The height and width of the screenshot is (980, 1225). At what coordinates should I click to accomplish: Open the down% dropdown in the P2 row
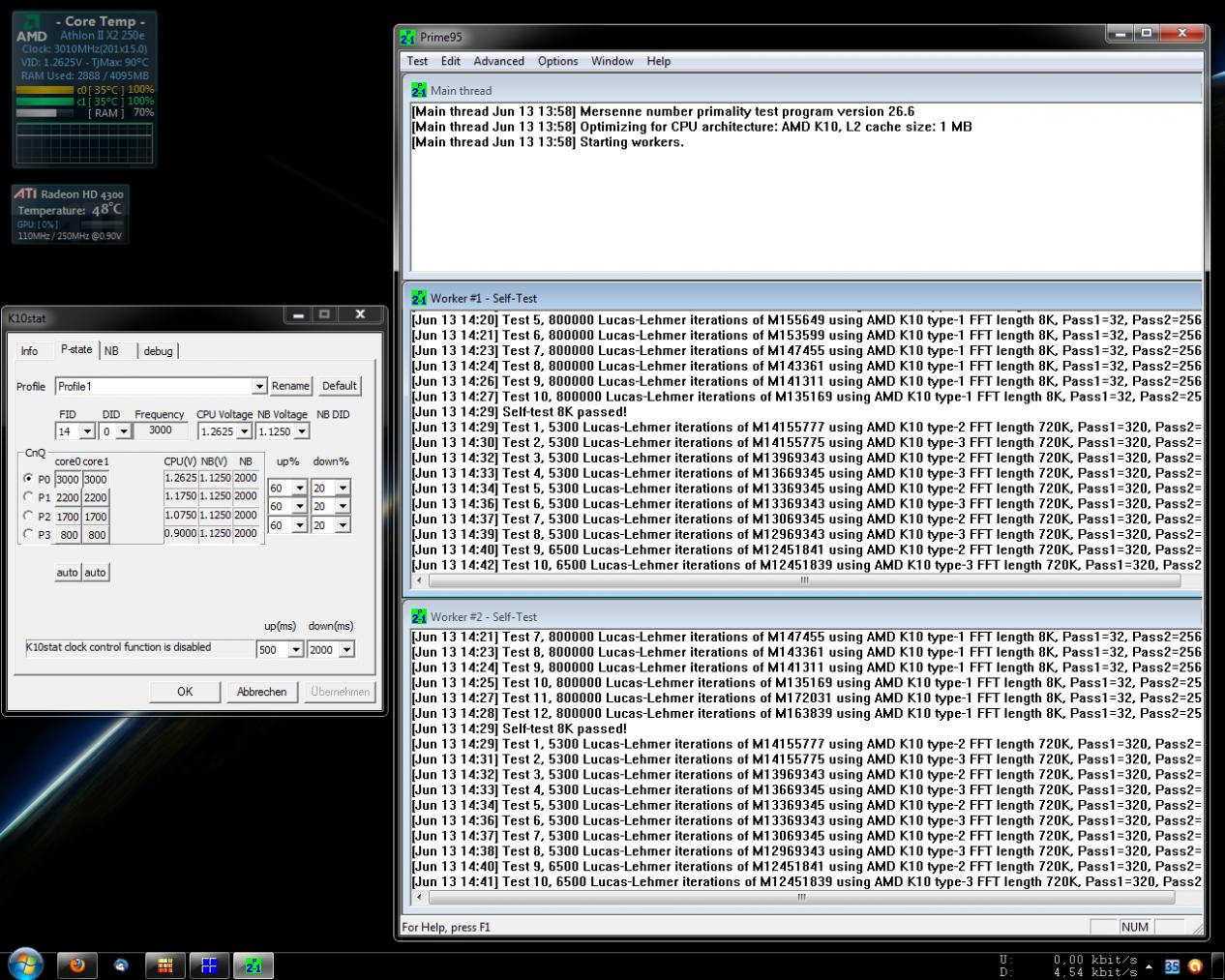[x=343, y=525]
